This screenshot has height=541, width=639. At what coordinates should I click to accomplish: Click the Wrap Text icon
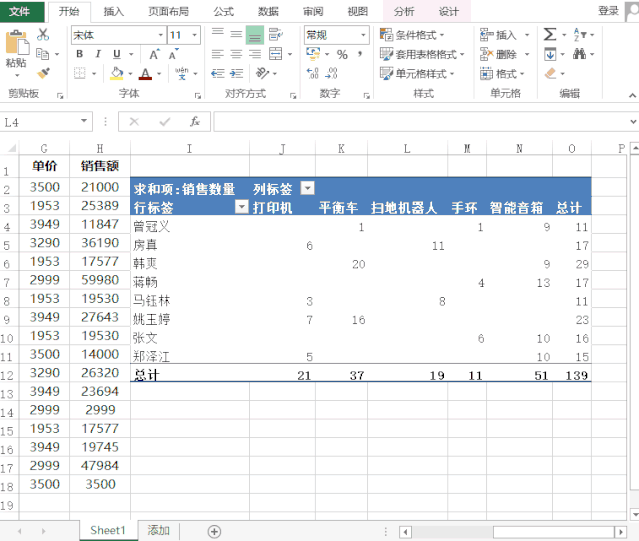(x=276, y=34)
